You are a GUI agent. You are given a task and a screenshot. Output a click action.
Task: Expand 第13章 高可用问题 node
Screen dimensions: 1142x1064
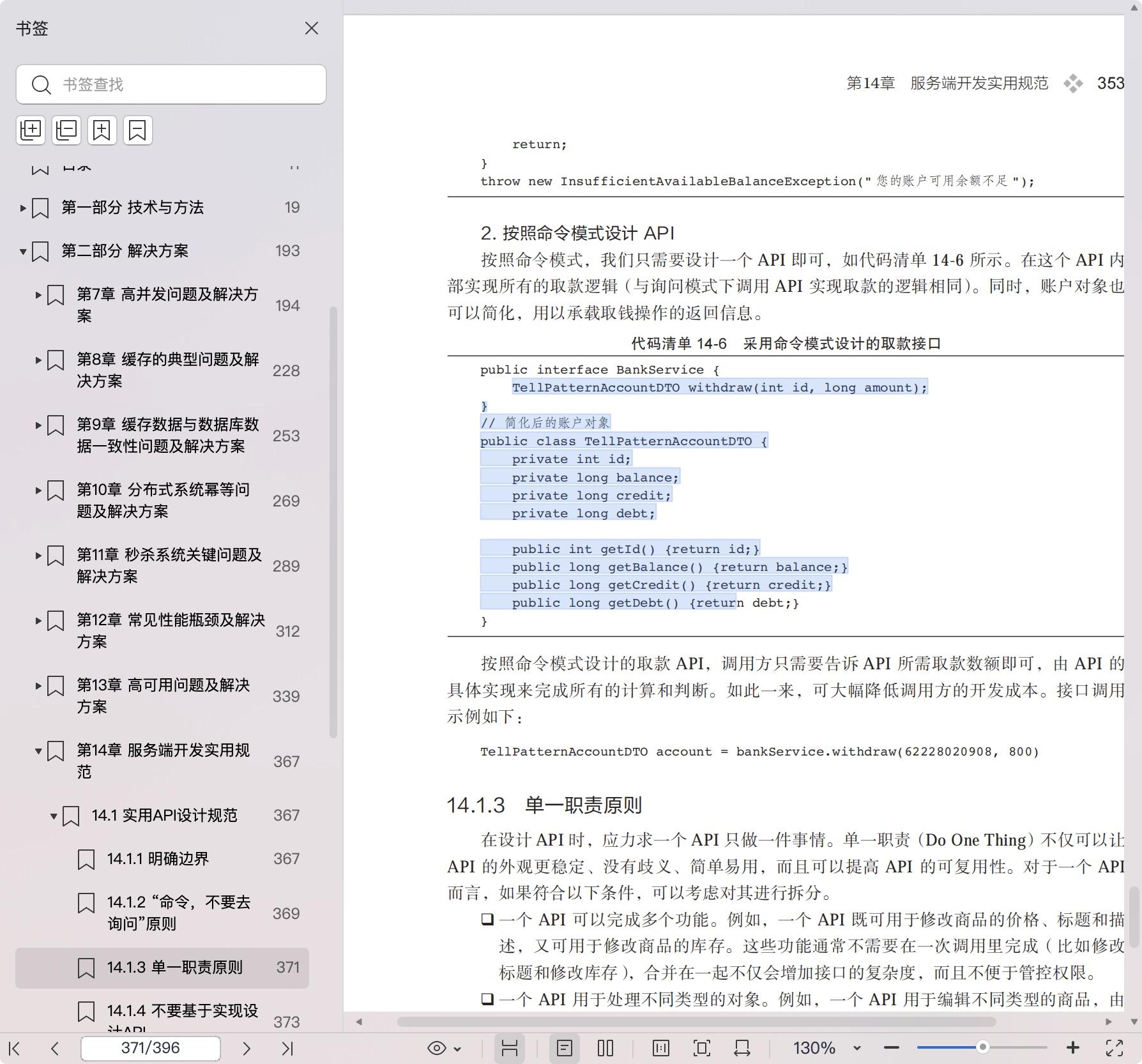click(38, 685)
